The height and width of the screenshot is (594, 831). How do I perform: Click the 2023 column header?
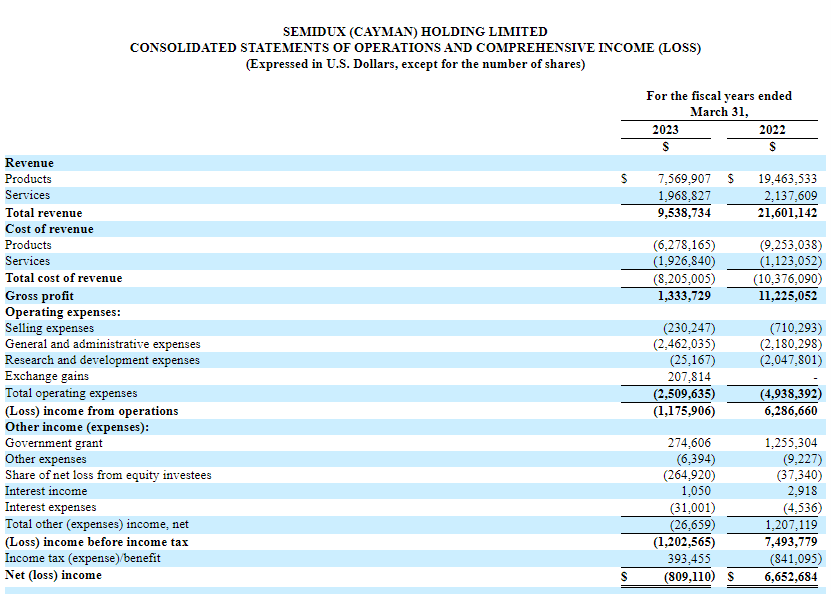coord(665,130)
